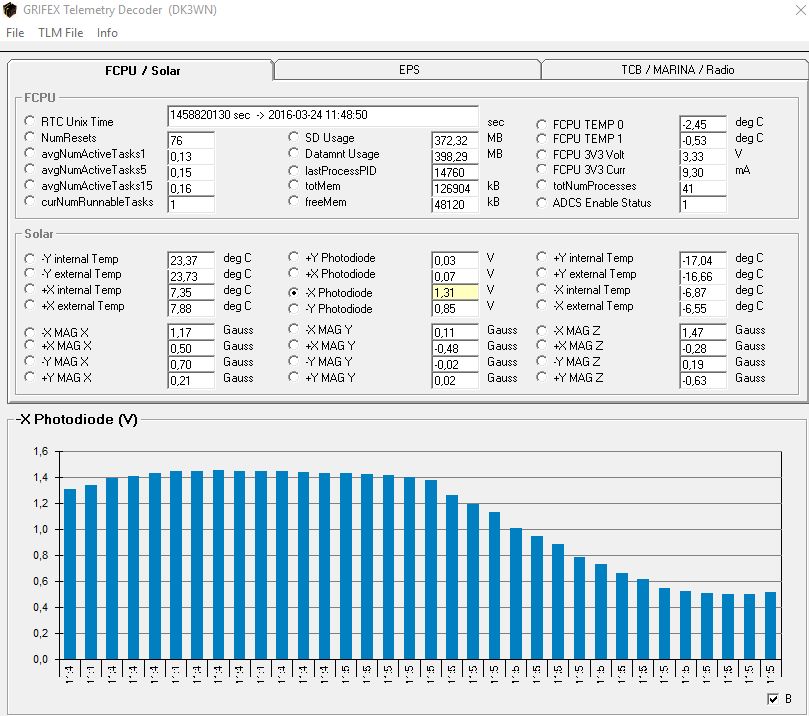Switch to the EPS tab
The height and width of the screenshot is (716, 809).
pos(408,70)
